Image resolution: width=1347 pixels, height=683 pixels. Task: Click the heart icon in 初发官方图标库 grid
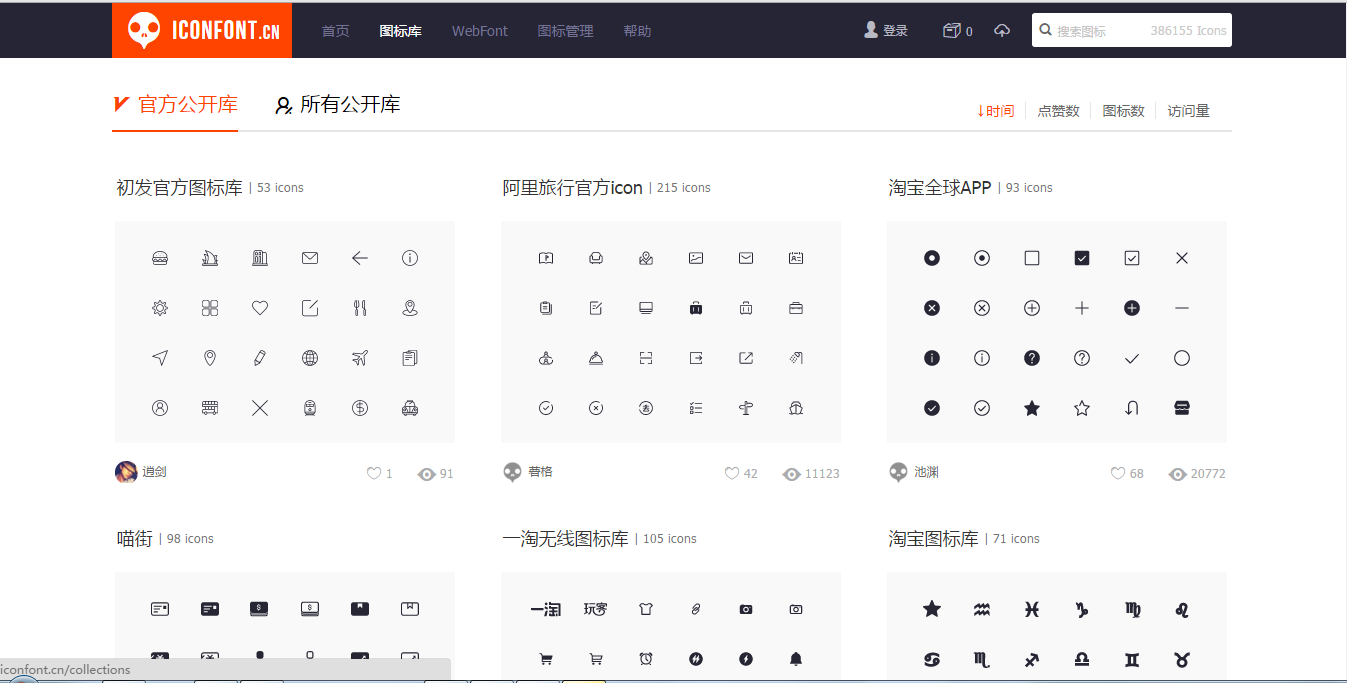click(260, 308)
